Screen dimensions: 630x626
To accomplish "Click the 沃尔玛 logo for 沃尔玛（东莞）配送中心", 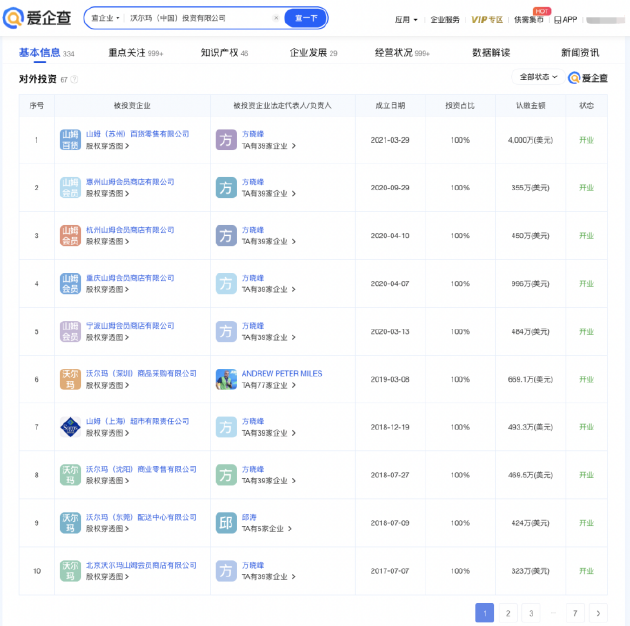I will pyautogui.click(x=70, y=523).
